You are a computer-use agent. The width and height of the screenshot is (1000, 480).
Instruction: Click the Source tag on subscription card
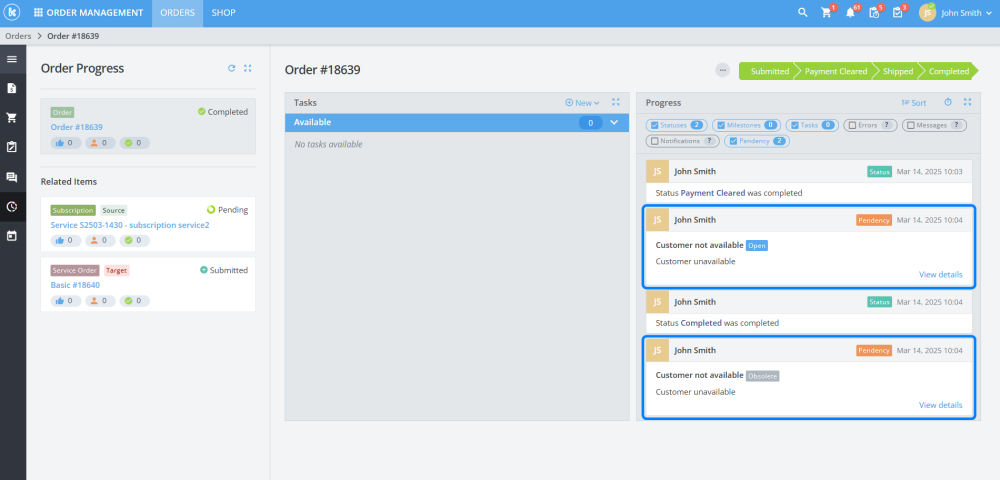114,210
